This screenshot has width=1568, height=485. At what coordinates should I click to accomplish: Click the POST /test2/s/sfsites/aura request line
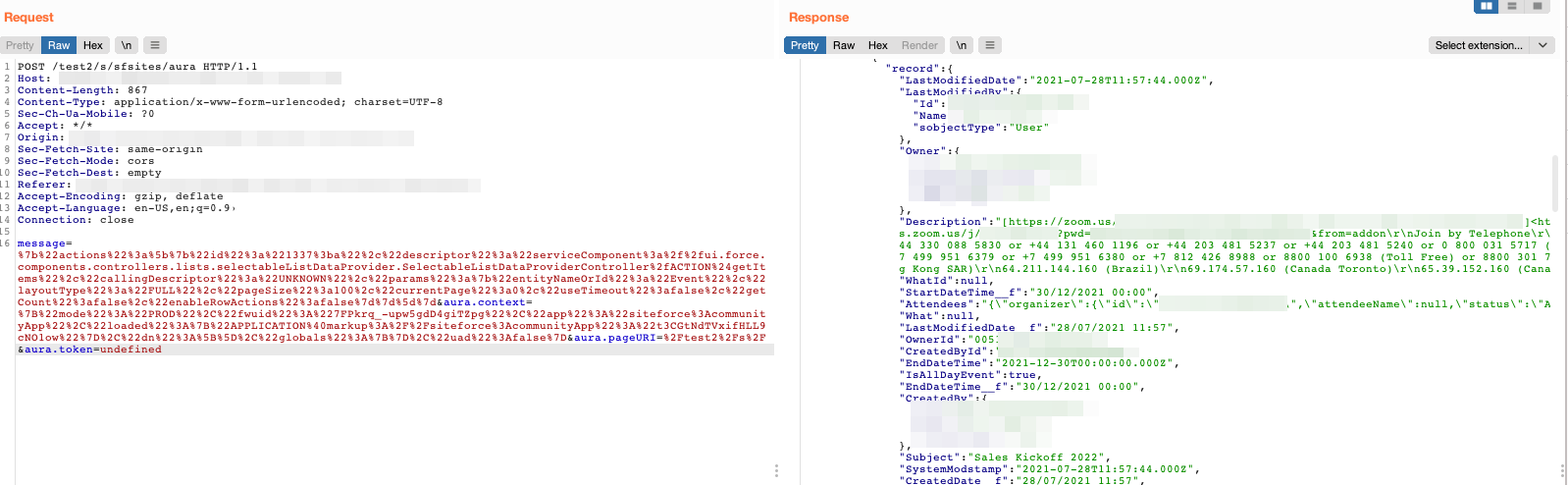(x=137, y=67)
